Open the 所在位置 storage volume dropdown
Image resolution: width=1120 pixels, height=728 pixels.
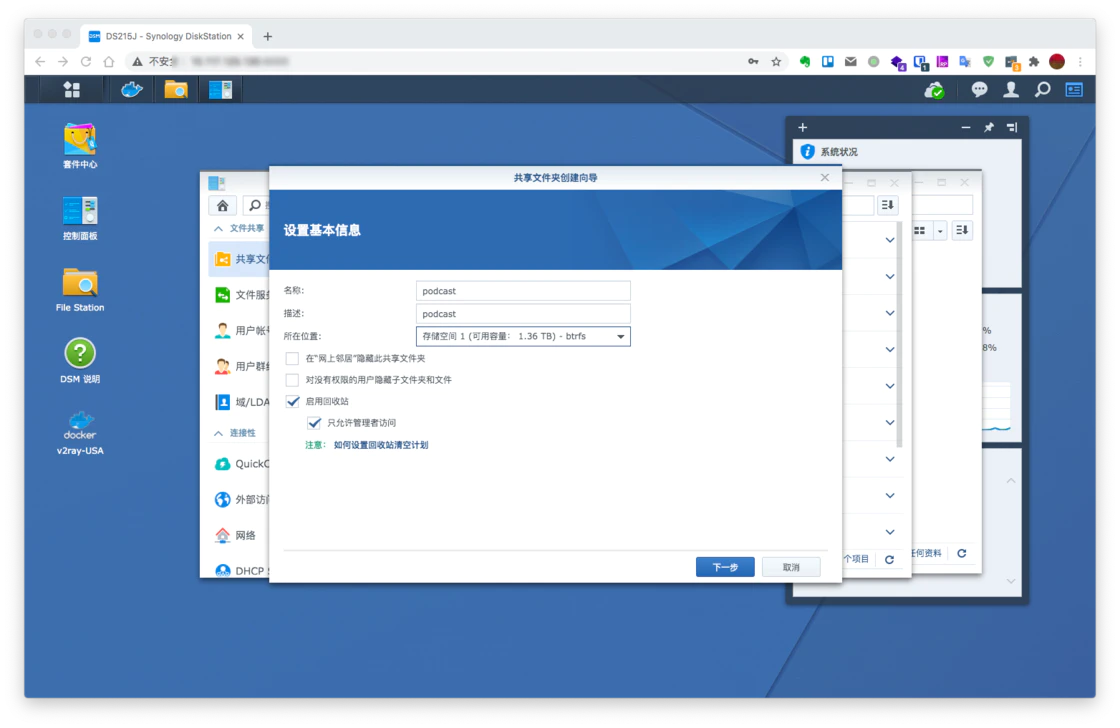[x=523, y=337]
